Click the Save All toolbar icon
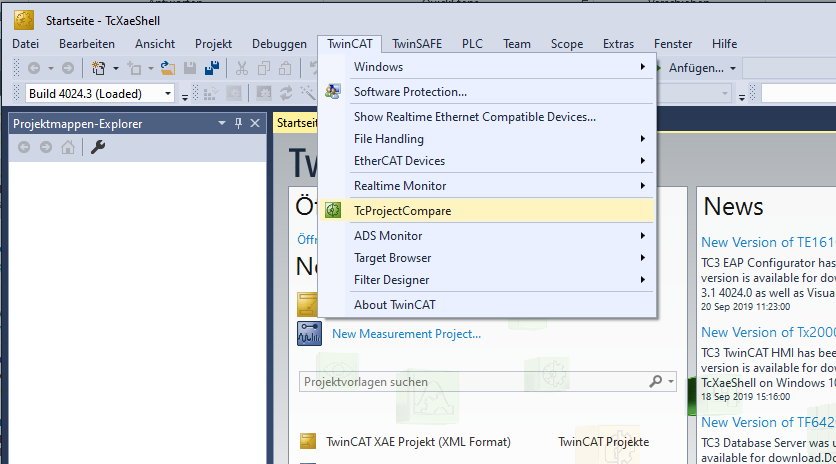The width and height of the screenshot is (836, 464). point(212,68)
